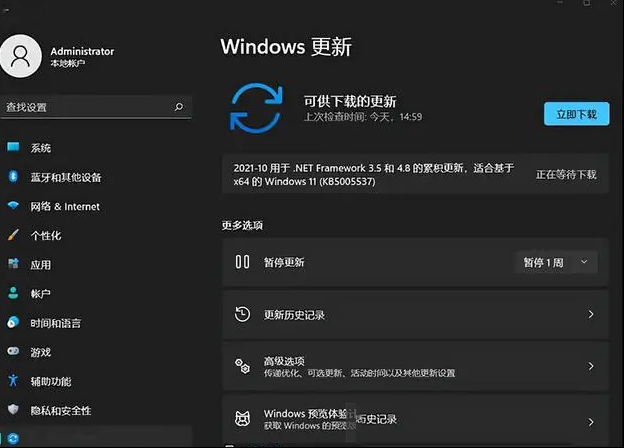
Task: Click the 高级选项 row label
Action: (284, 361)
